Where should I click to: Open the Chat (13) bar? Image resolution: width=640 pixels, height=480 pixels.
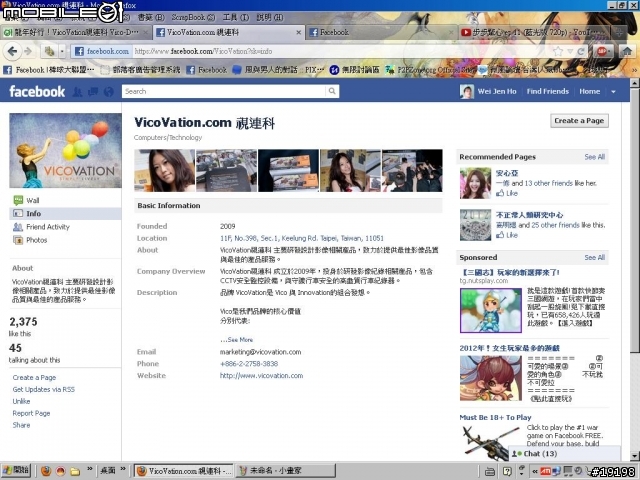[564, 453]
